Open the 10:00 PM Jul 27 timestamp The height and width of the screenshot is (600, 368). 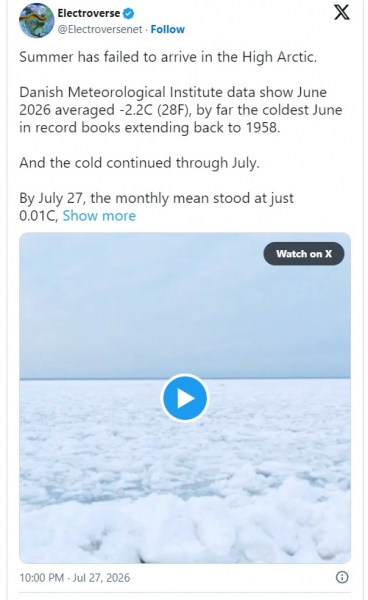tap(75, 577)
